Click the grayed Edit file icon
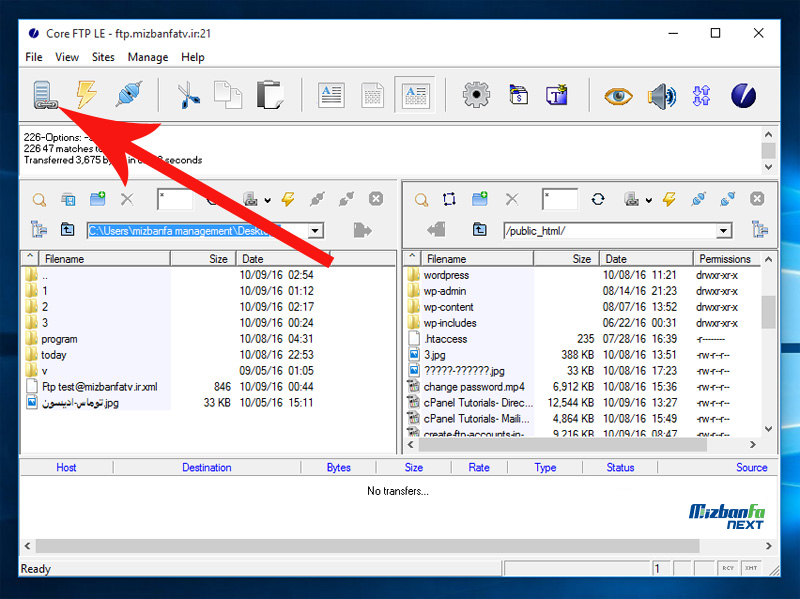 click(x=372, y=95)
